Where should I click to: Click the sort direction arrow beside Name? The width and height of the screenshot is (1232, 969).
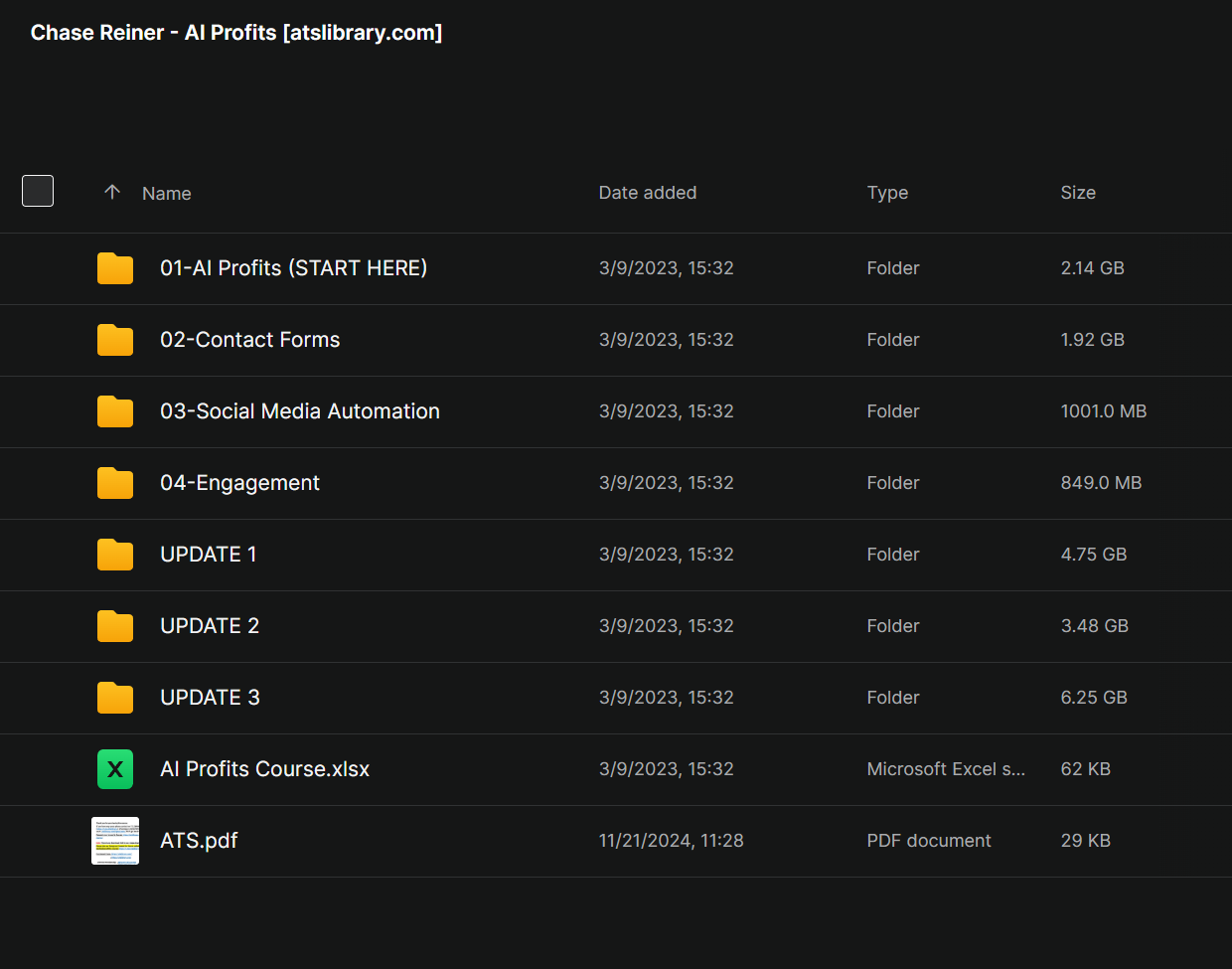point(112,192)
